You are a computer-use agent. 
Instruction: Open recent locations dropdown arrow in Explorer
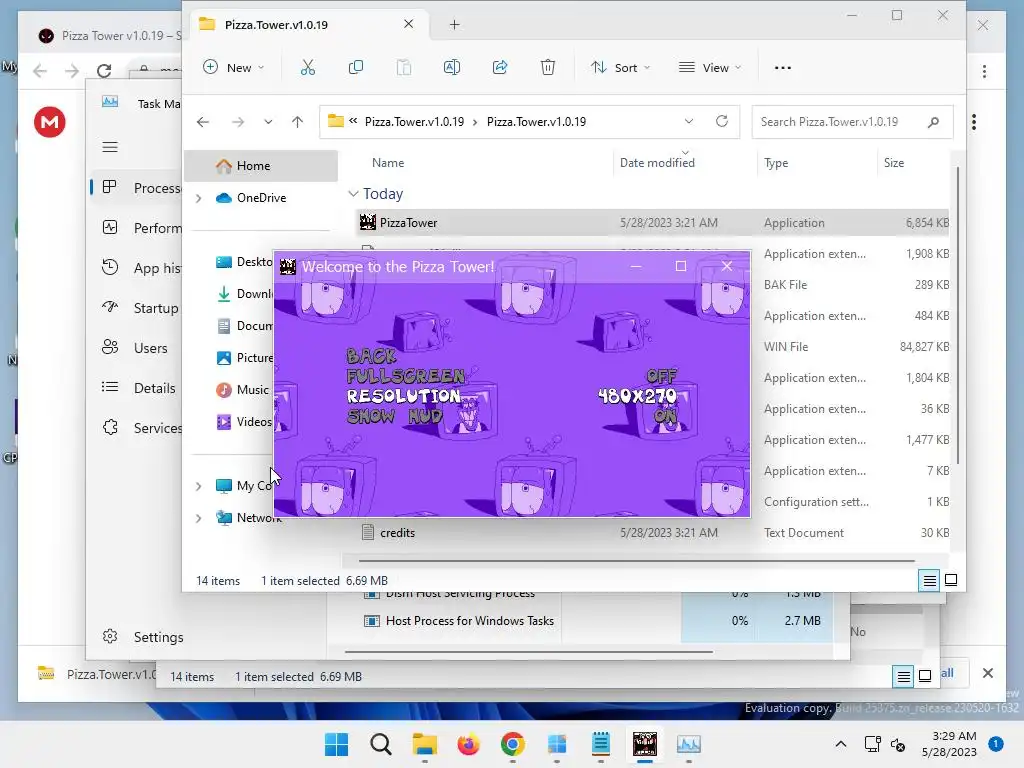268,121
